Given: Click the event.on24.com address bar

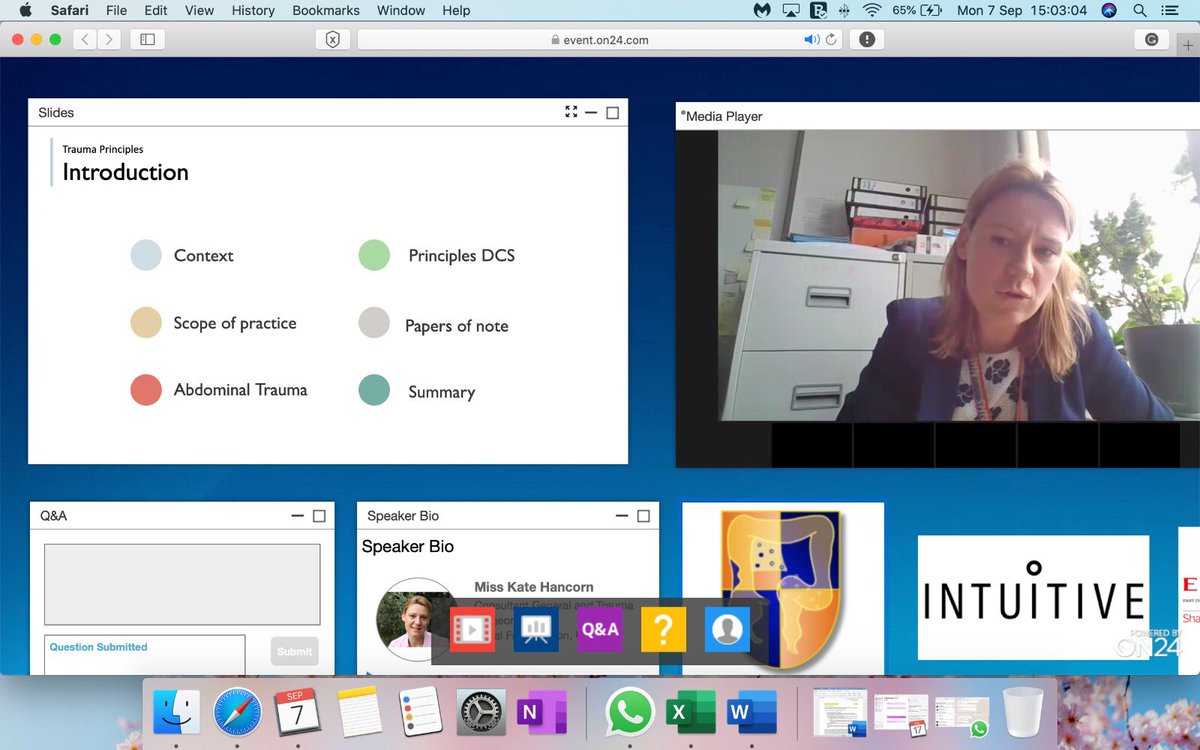Looking at the screenshot, I should (600, 39).
